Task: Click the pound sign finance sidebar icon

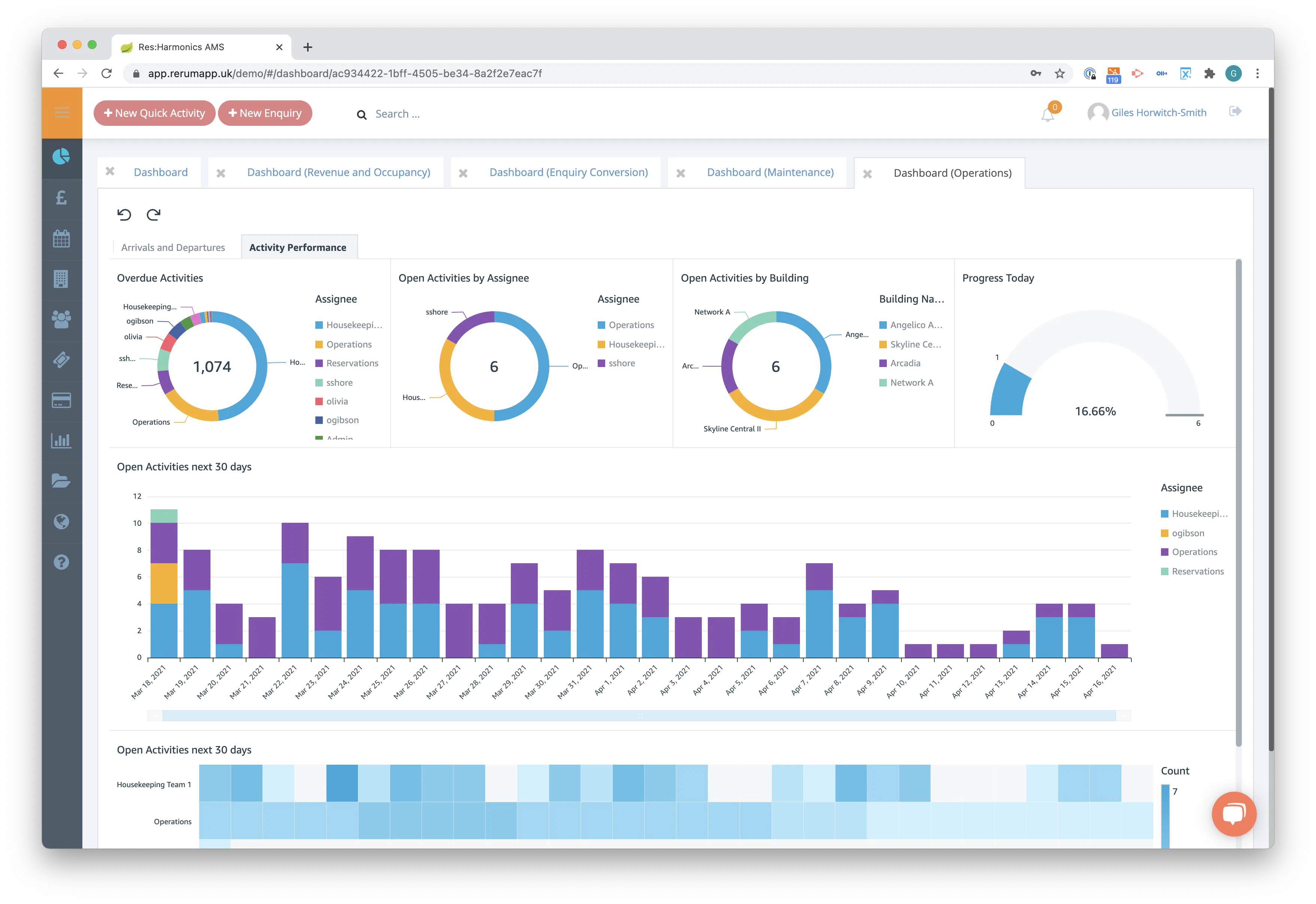Action: 61,198
